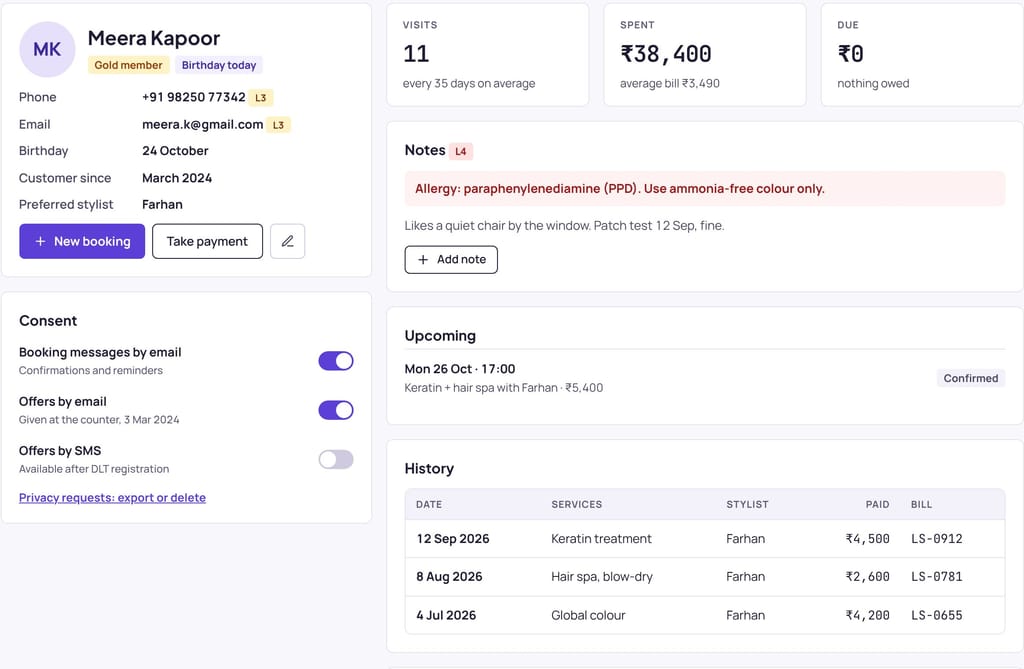Click the Preferred stylist value Farhan

pyautogui.click(x=162, y=204)
